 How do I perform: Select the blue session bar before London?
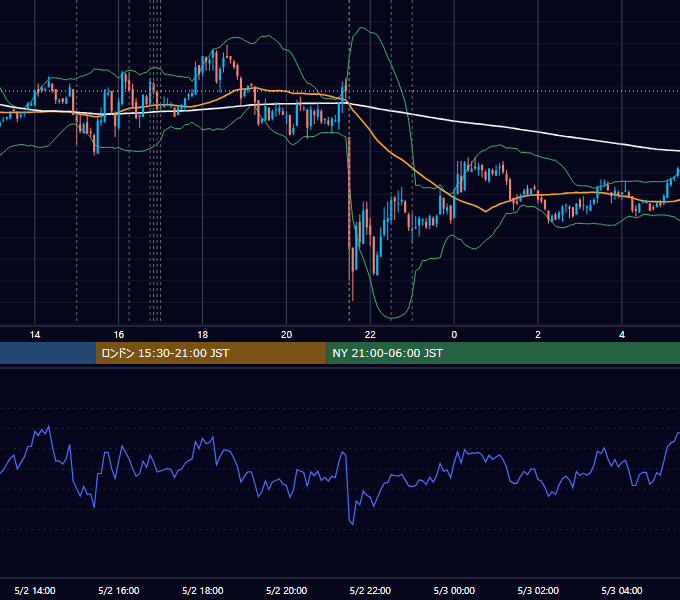[x=48, y=353]
